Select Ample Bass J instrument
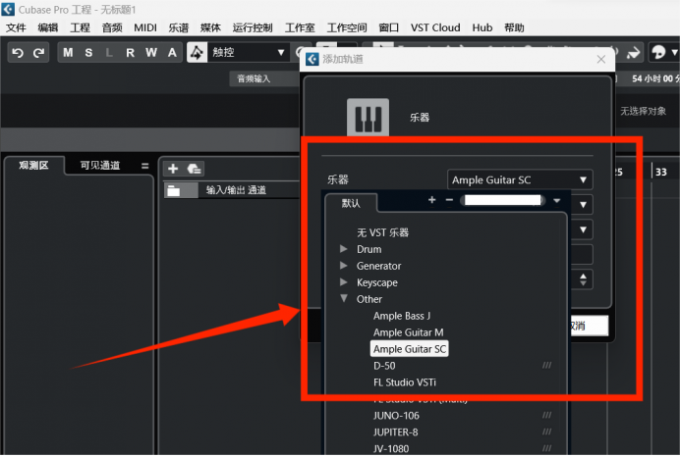This screenshot has height=456, width=680. (x=402, y=316)
